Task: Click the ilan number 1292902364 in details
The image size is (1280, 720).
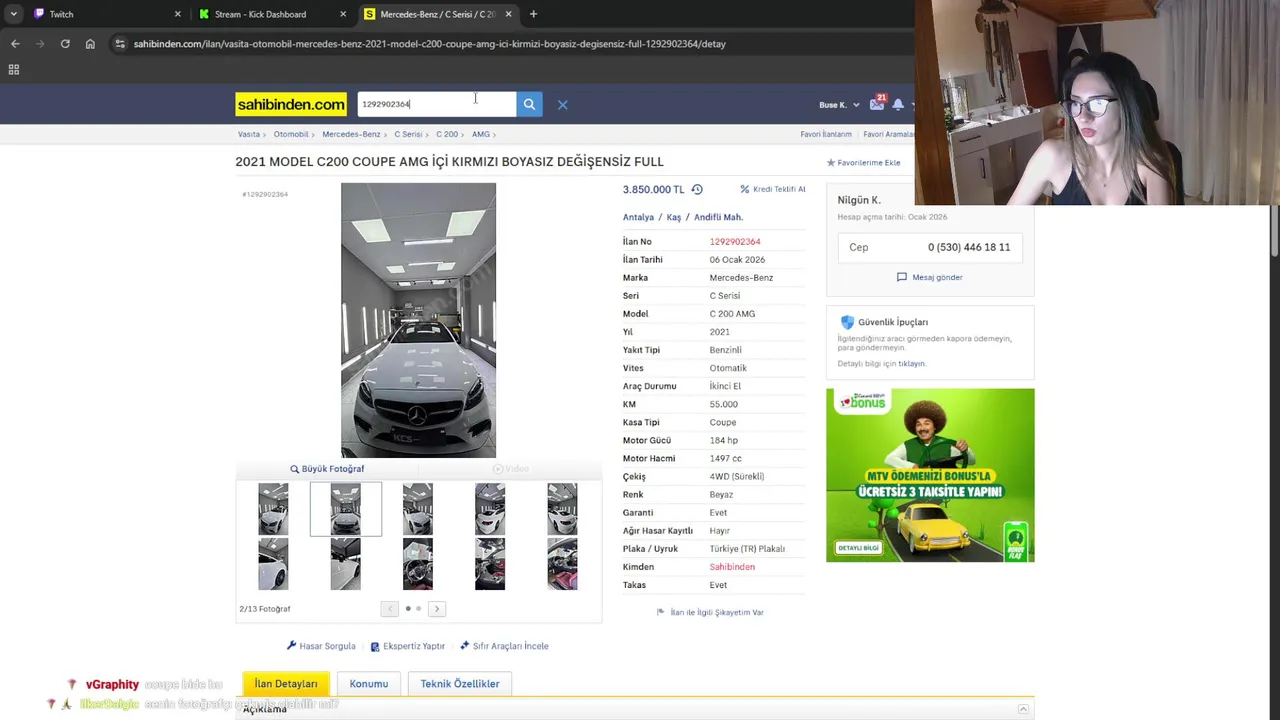Action: [735, 242]
